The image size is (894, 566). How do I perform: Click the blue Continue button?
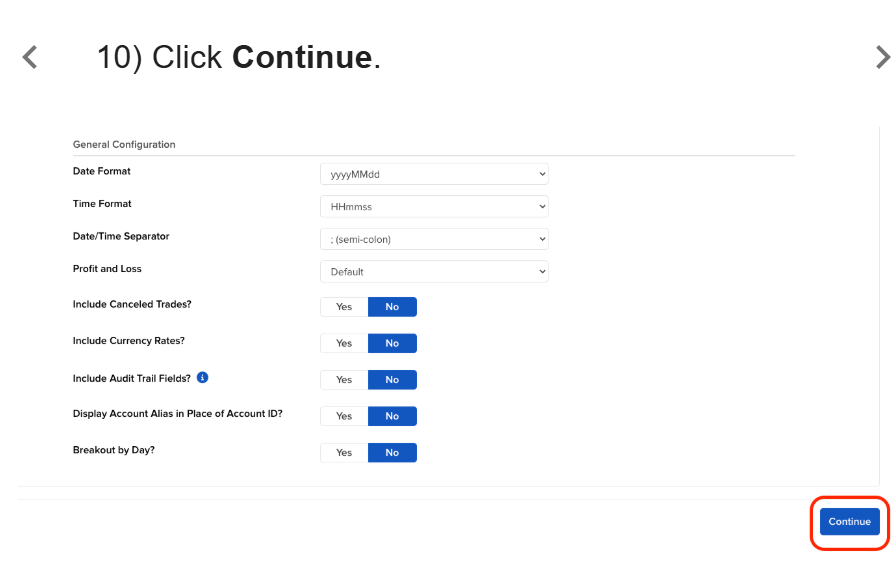850,522
